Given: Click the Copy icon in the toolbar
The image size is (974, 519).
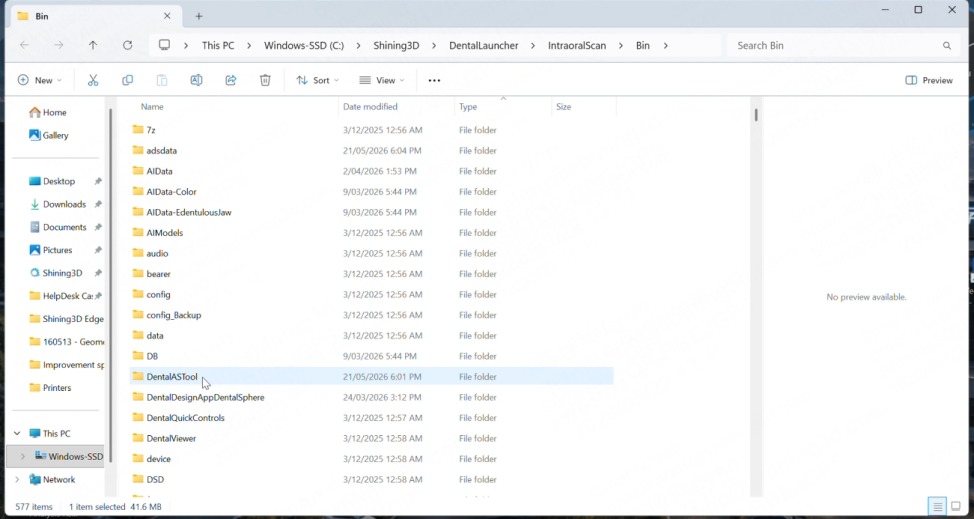Looking at the screenshot, I should click(x=127, y=80).
